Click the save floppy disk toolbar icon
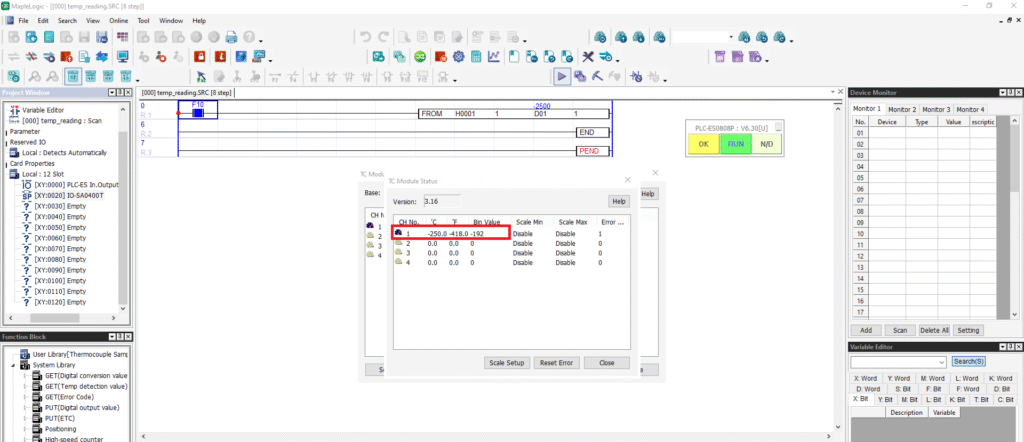This screenshot has width=1024, height=442. [x=84, y=37]
